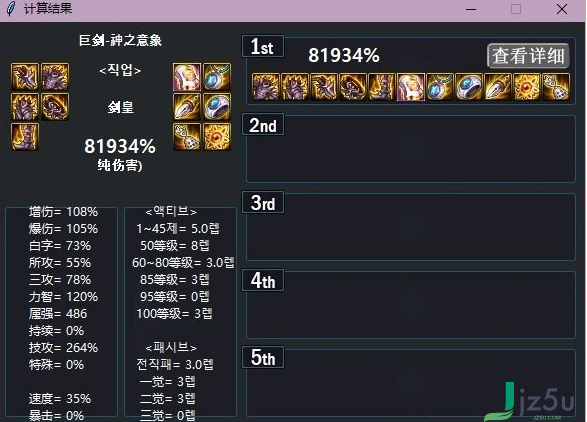Select the earring icon in right equipment grid
587x422 pixels.
click(x=187, y=137)
